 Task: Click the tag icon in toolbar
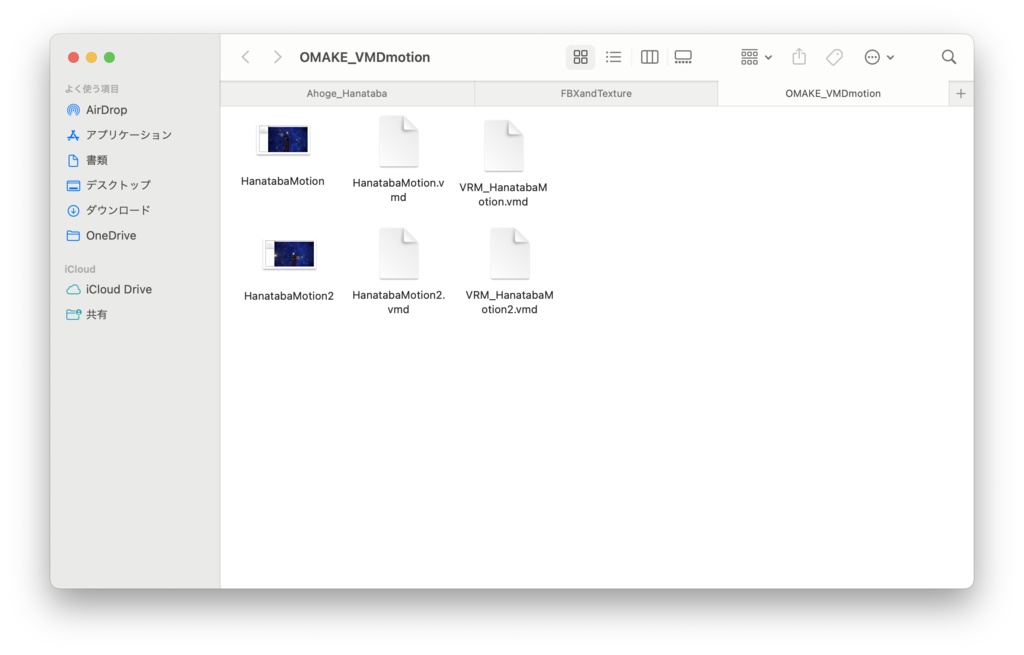pos(834,57)
